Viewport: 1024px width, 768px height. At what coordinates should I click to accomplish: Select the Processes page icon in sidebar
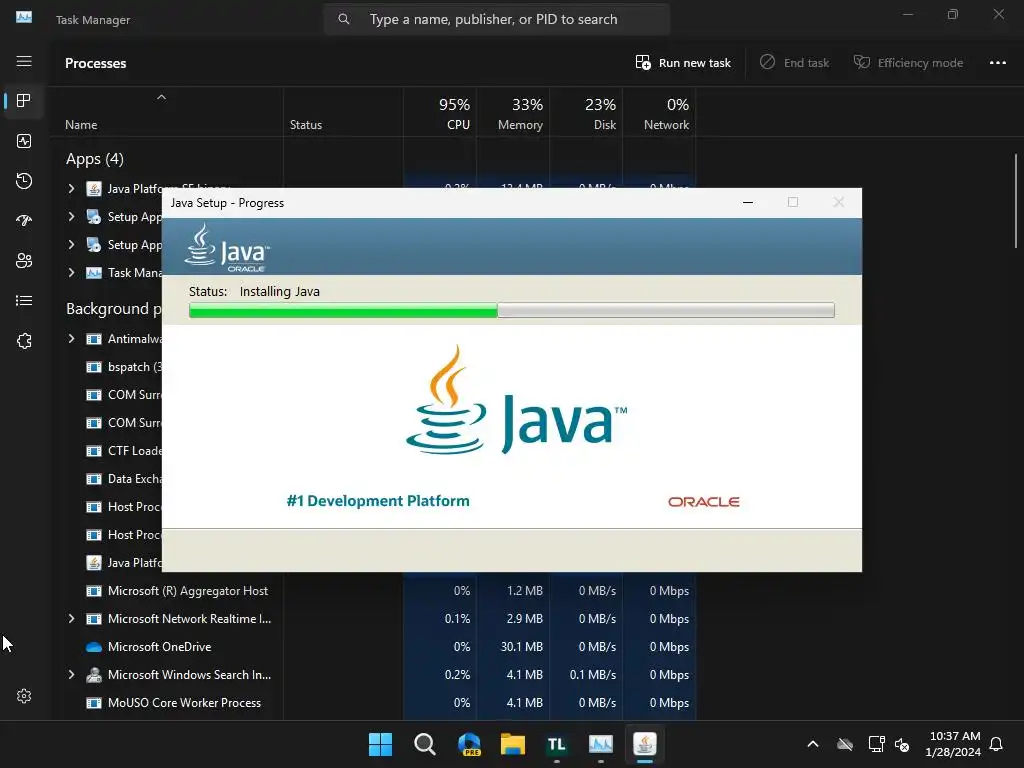click(x=24, y=101)
